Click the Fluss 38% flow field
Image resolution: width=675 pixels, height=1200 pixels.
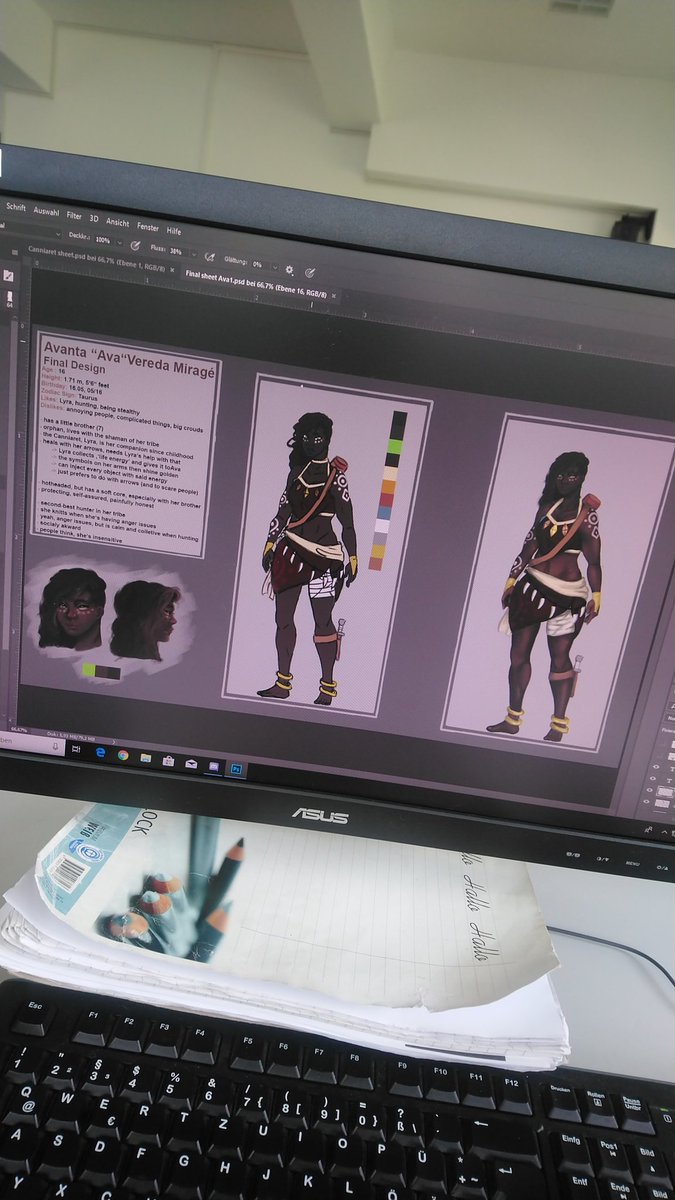pos(176,251)
